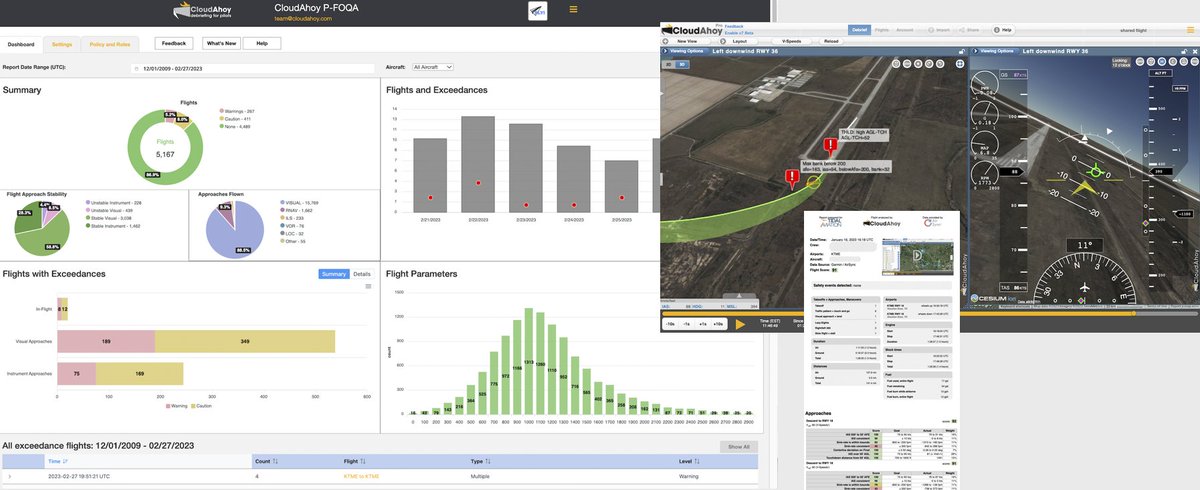Select Summary view for Flights with Exceedances

(333, 274)
